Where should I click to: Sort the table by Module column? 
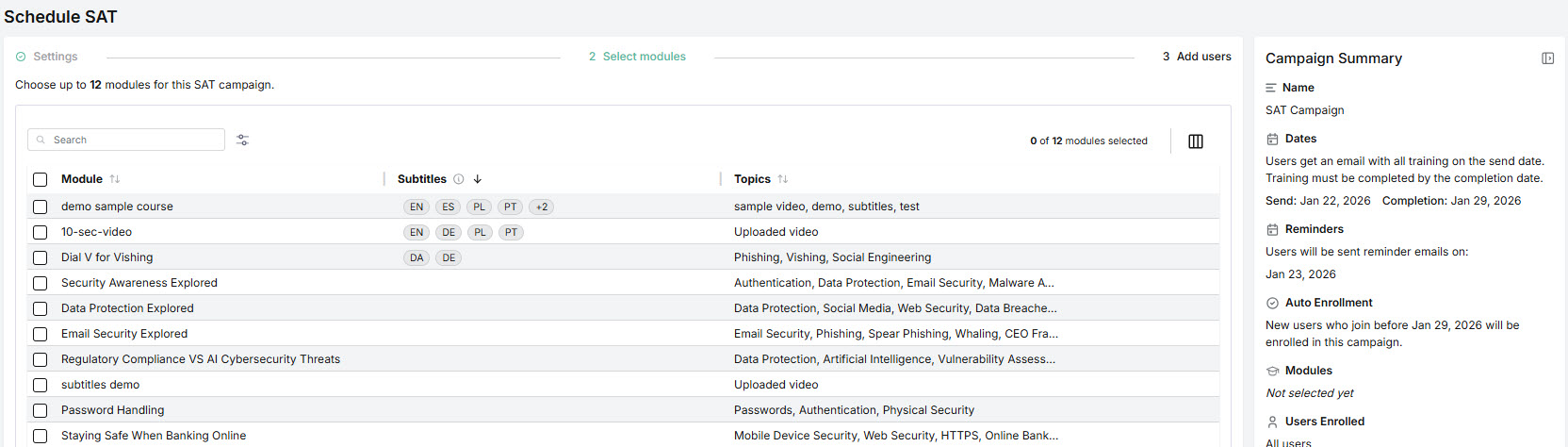coord(115,179)
